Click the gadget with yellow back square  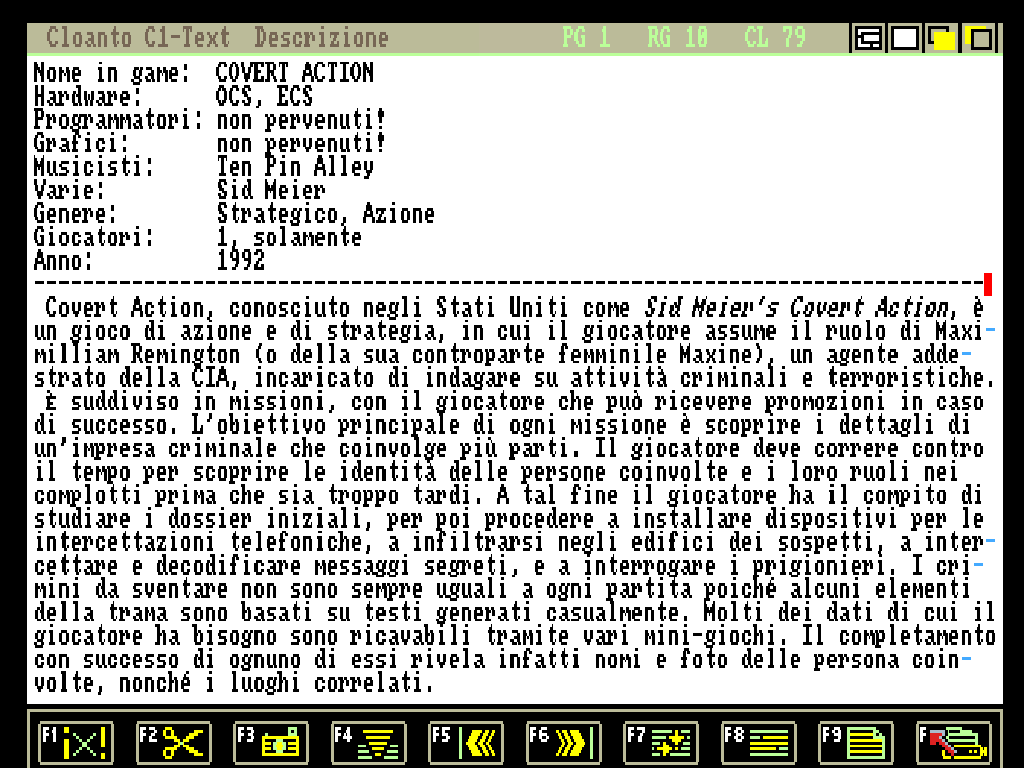[979, 39]
